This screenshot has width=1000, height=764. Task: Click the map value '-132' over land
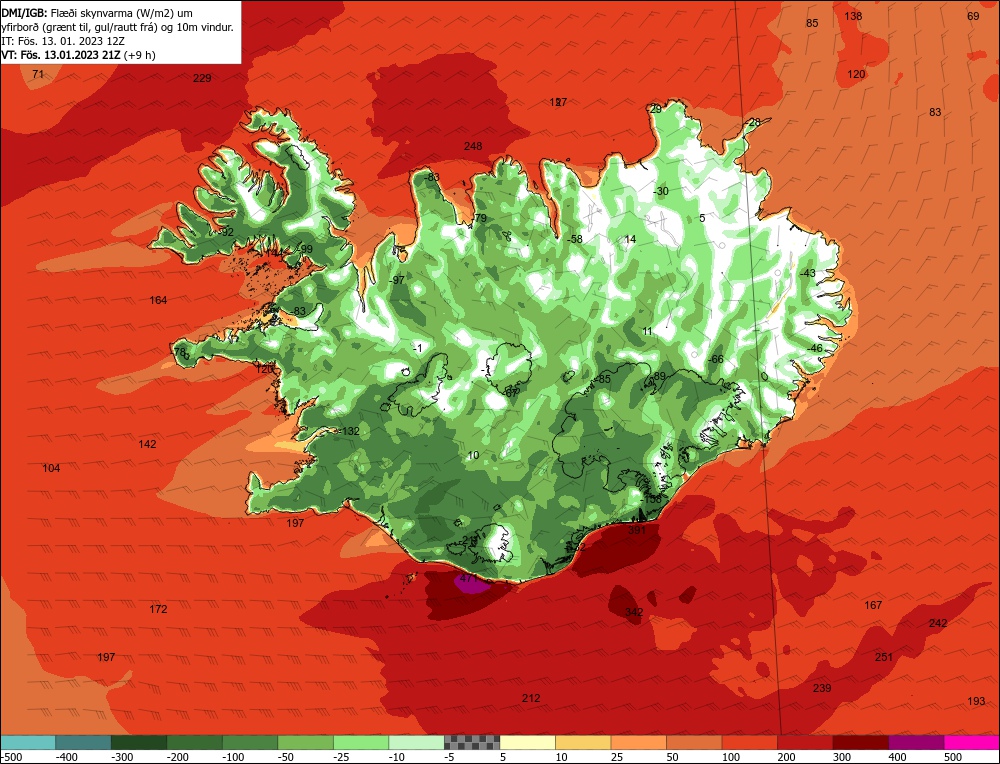coord(349,431)
